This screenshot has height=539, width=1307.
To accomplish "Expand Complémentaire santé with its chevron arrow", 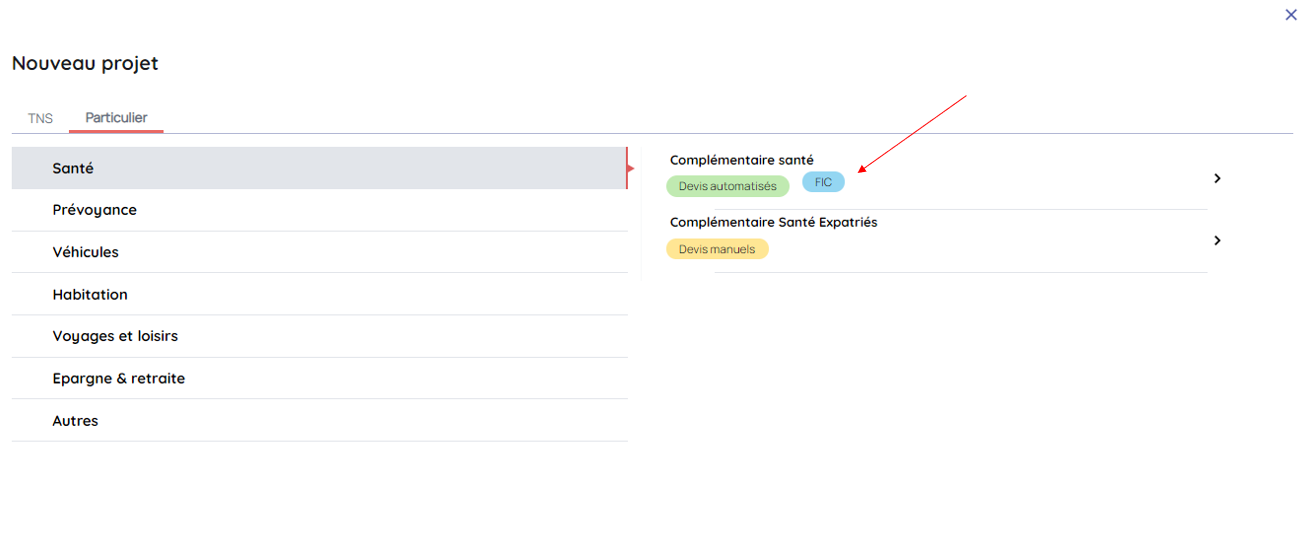I will pyautogui.click(x=1217, y=178).
